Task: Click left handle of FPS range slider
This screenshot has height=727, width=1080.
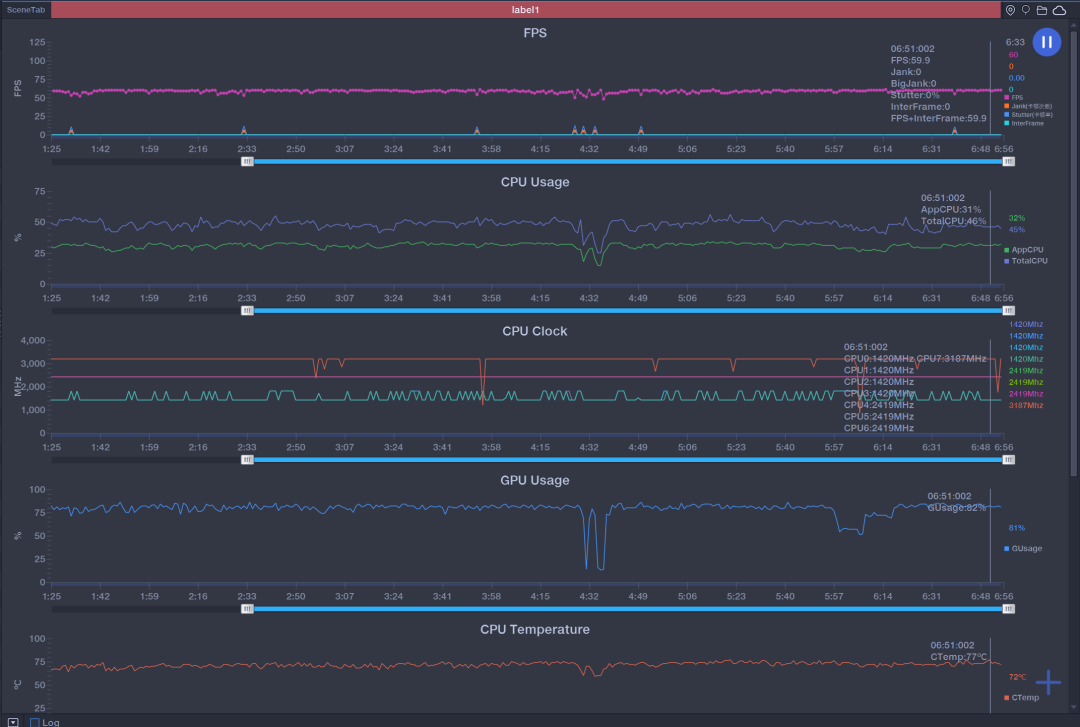Action: click(x=247, y=161)
